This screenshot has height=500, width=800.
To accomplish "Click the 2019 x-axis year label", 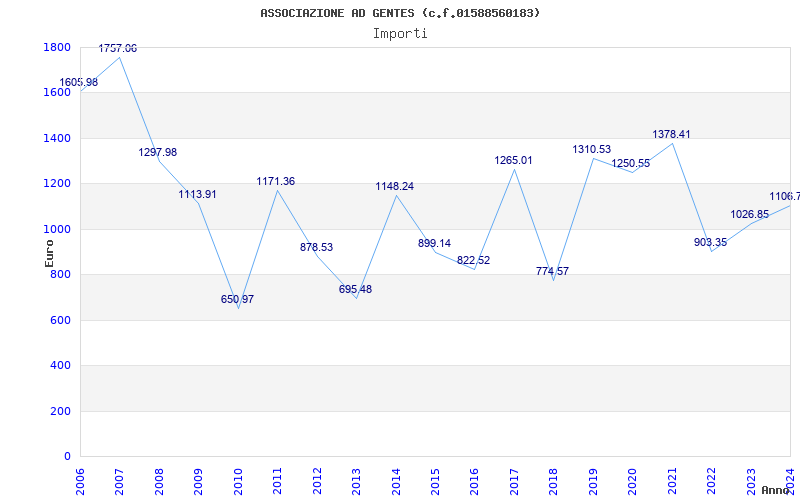I will coord(593,484).
